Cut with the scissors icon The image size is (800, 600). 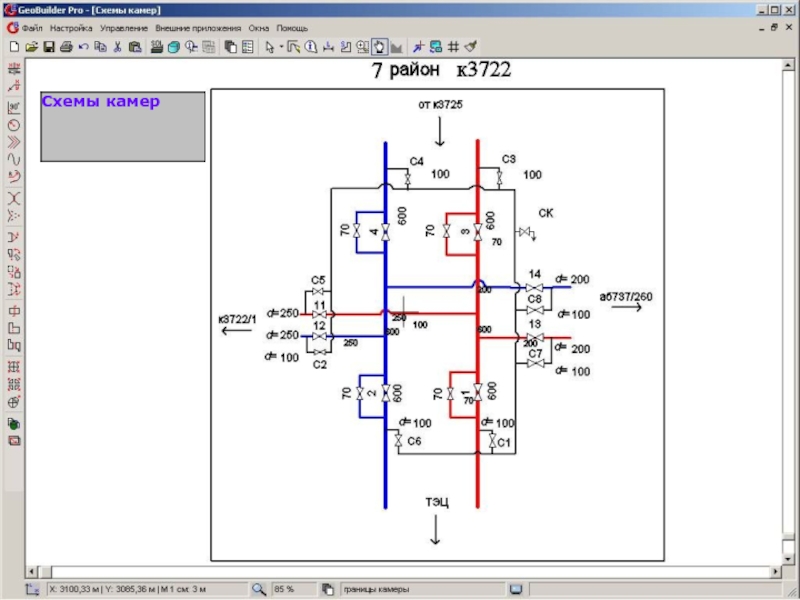point(117,46)
